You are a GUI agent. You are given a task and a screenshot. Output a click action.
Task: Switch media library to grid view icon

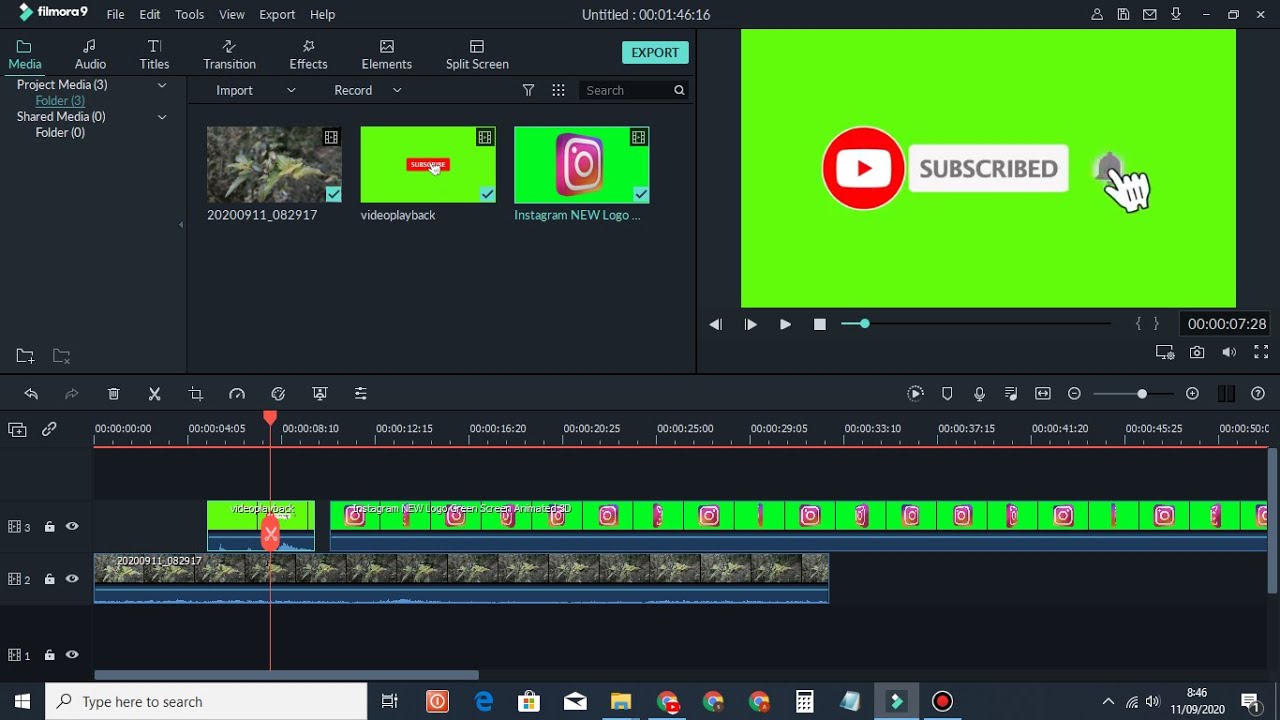pyautogui.click(x=558, y=90)
